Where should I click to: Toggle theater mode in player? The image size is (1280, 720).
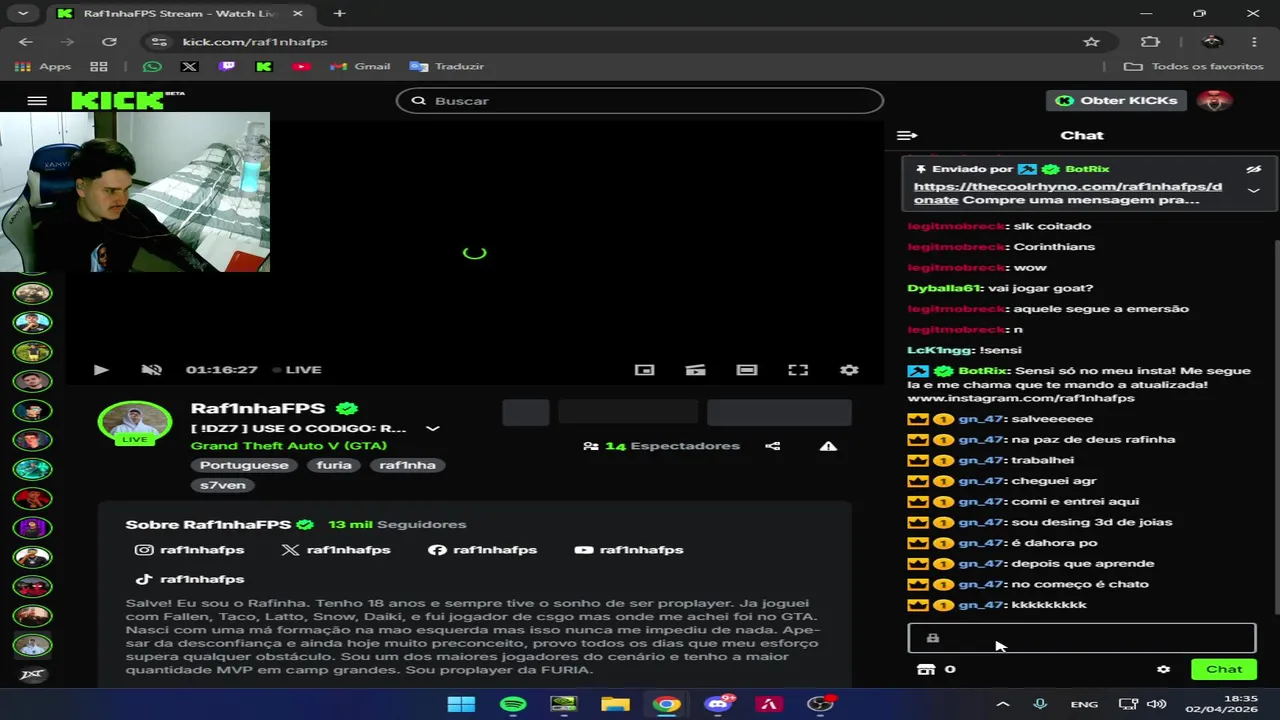pos(747,370)
